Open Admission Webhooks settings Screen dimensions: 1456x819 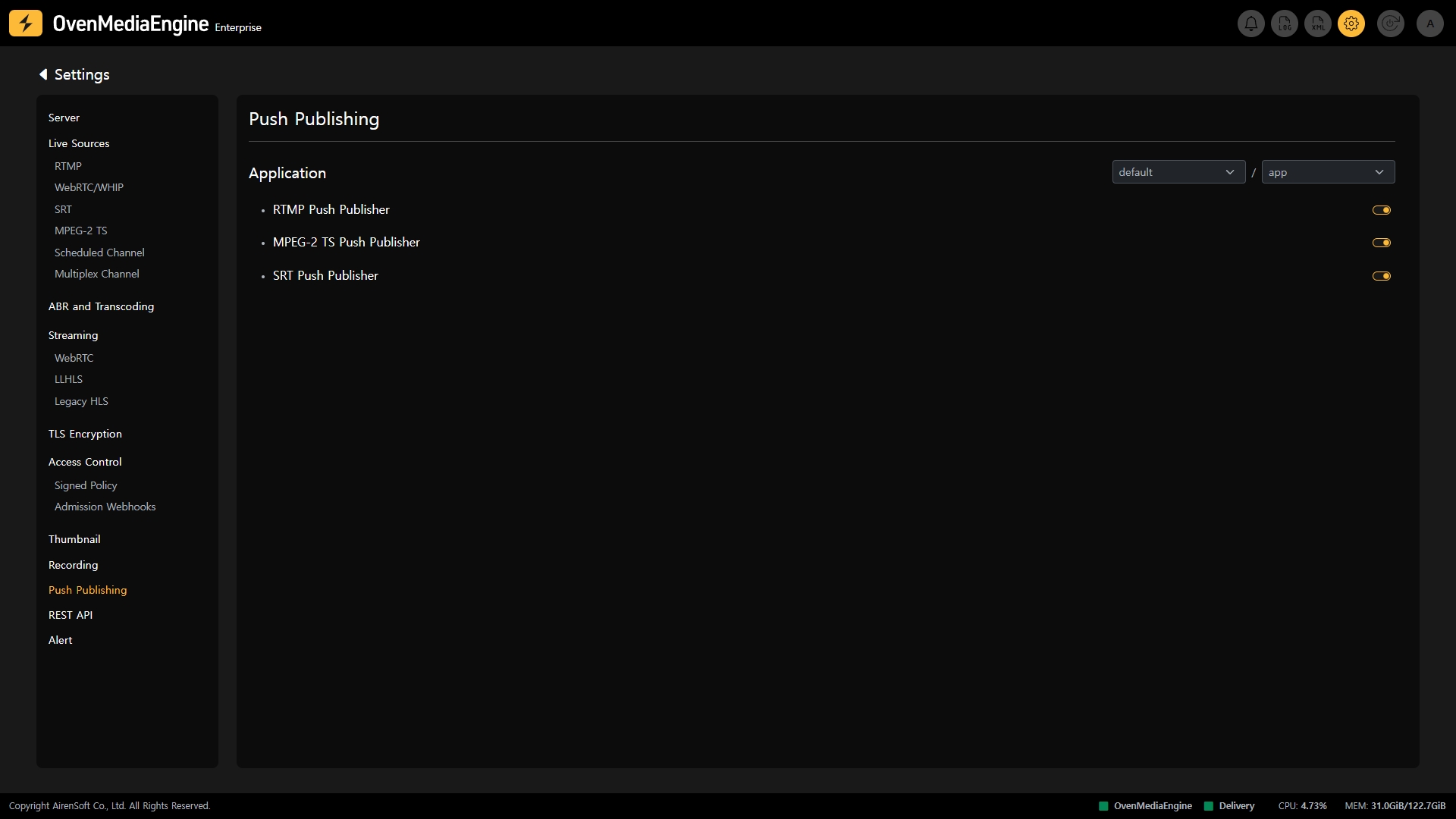[x=105, y=507]
